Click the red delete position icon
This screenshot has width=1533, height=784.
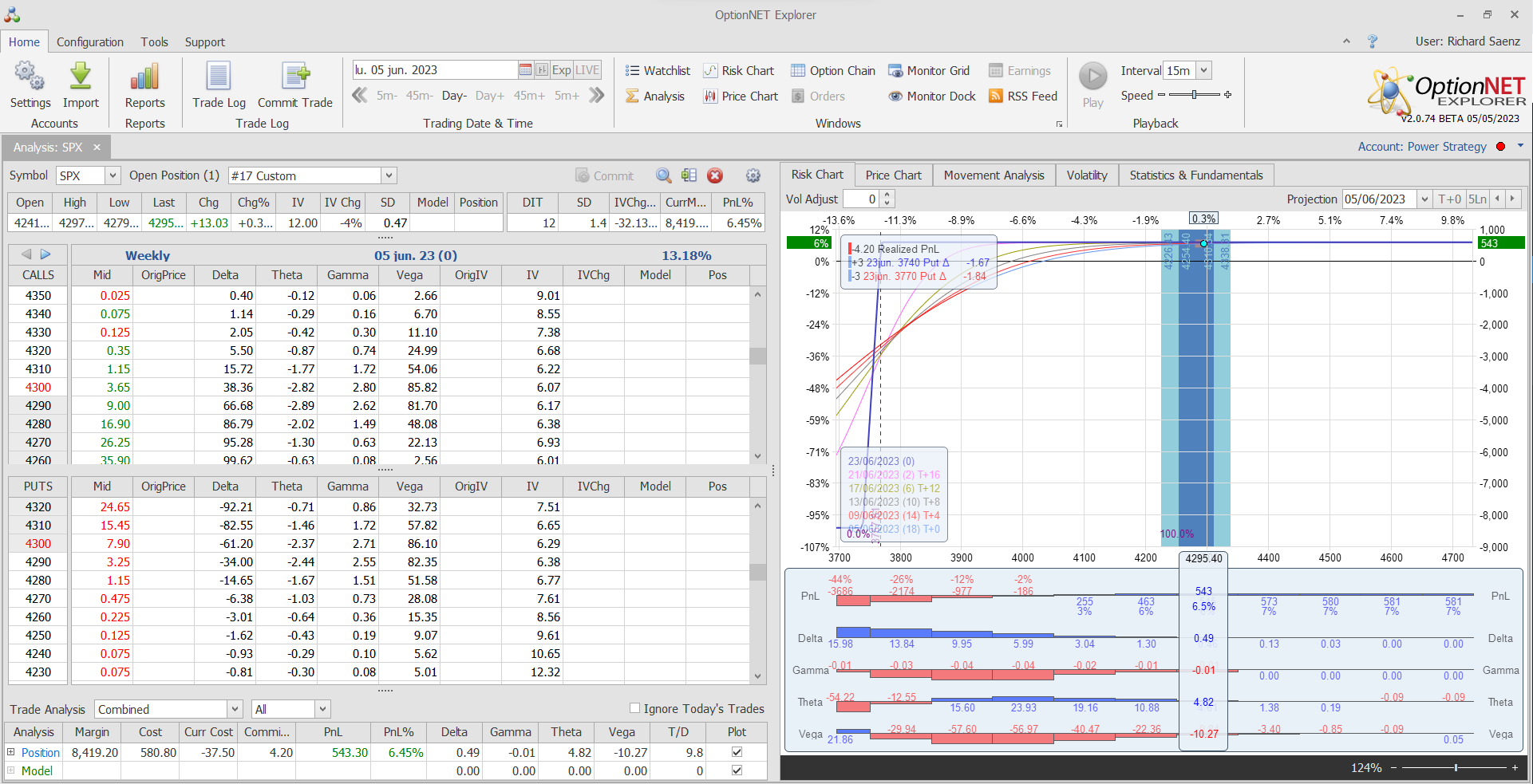(715, 175)
